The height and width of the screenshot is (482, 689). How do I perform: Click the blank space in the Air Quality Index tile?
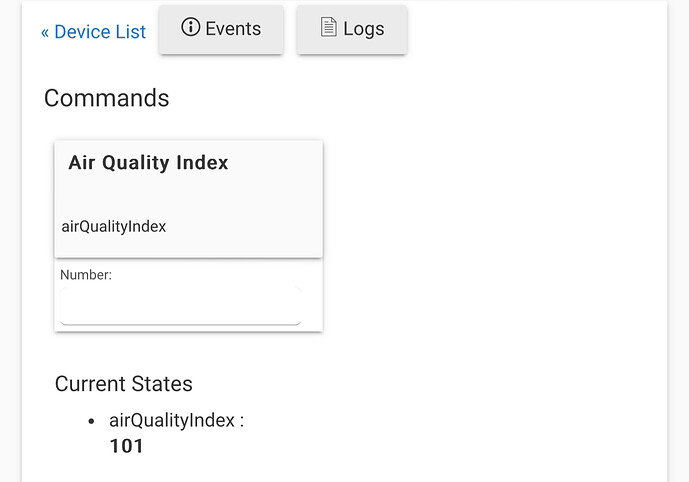point(189,195)
